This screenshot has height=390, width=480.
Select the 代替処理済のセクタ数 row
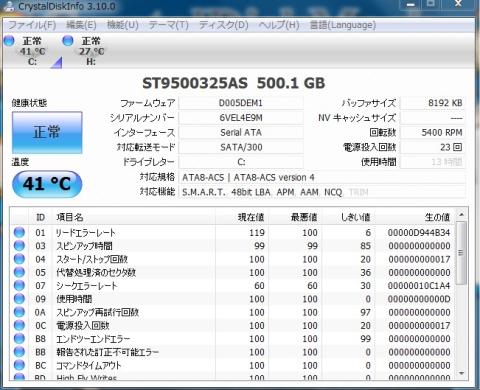pyautogui.click(x=233, y=272)
